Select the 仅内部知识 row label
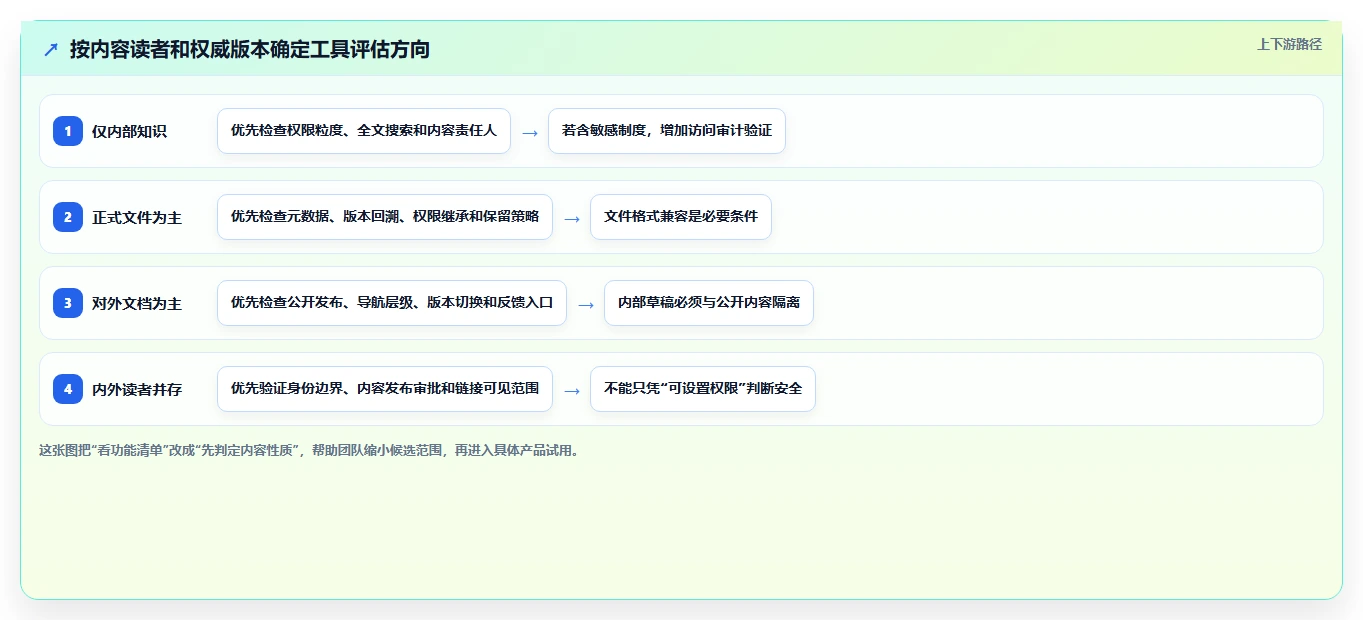This screenshot has height=620, width=1363. pyautogui.click(x=129, y=131)
